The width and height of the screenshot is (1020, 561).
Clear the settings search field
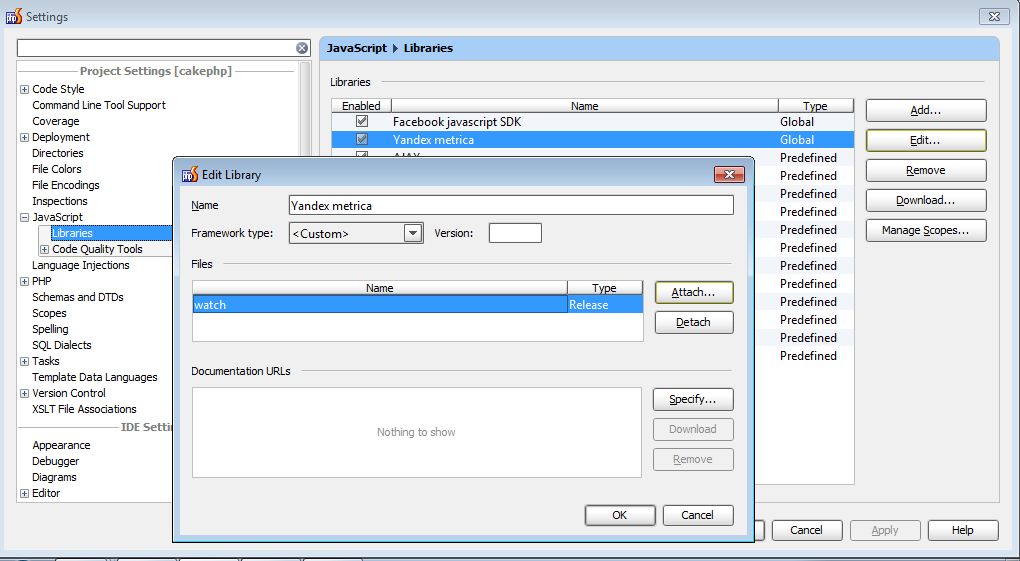click(x=302, y=48)
